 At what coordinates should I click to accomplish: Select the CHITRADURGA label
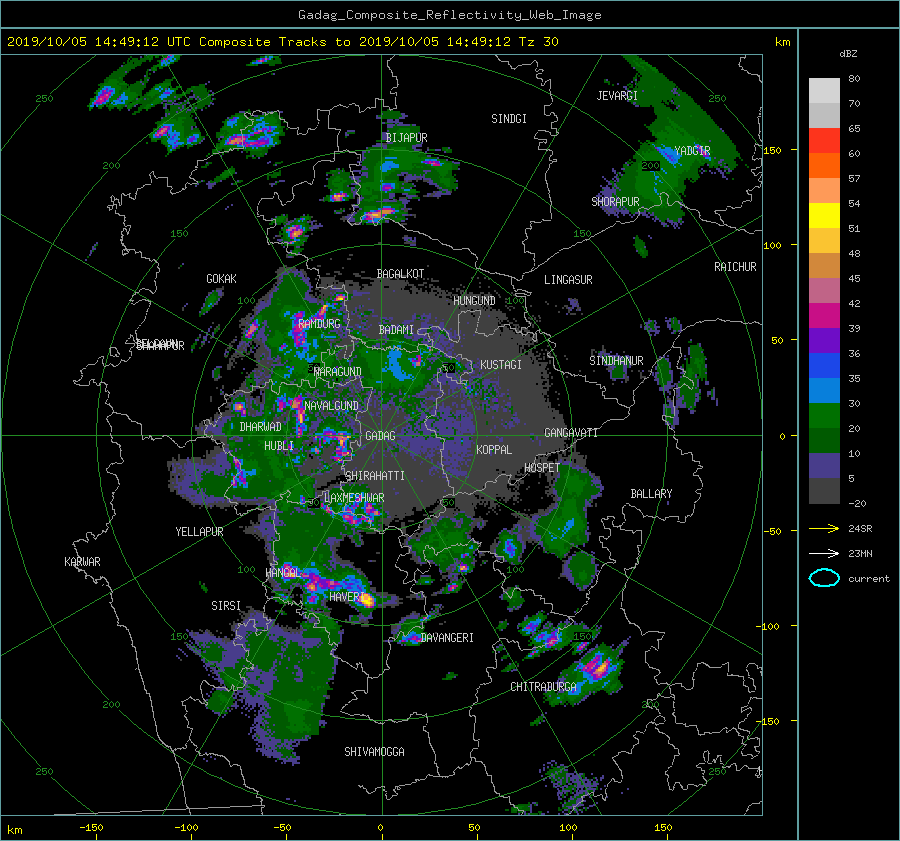pyautogui.click(x=543, y=687)
